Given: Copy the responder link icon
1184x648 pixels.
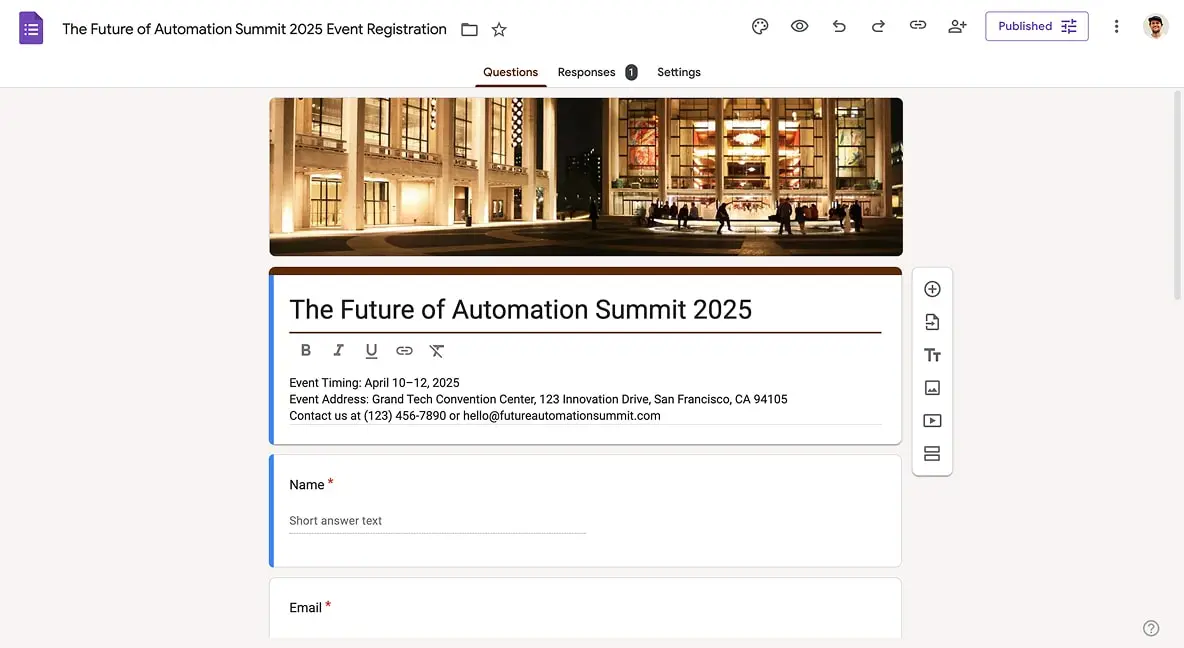Looking at the screenshot, I should click(917, 26).
